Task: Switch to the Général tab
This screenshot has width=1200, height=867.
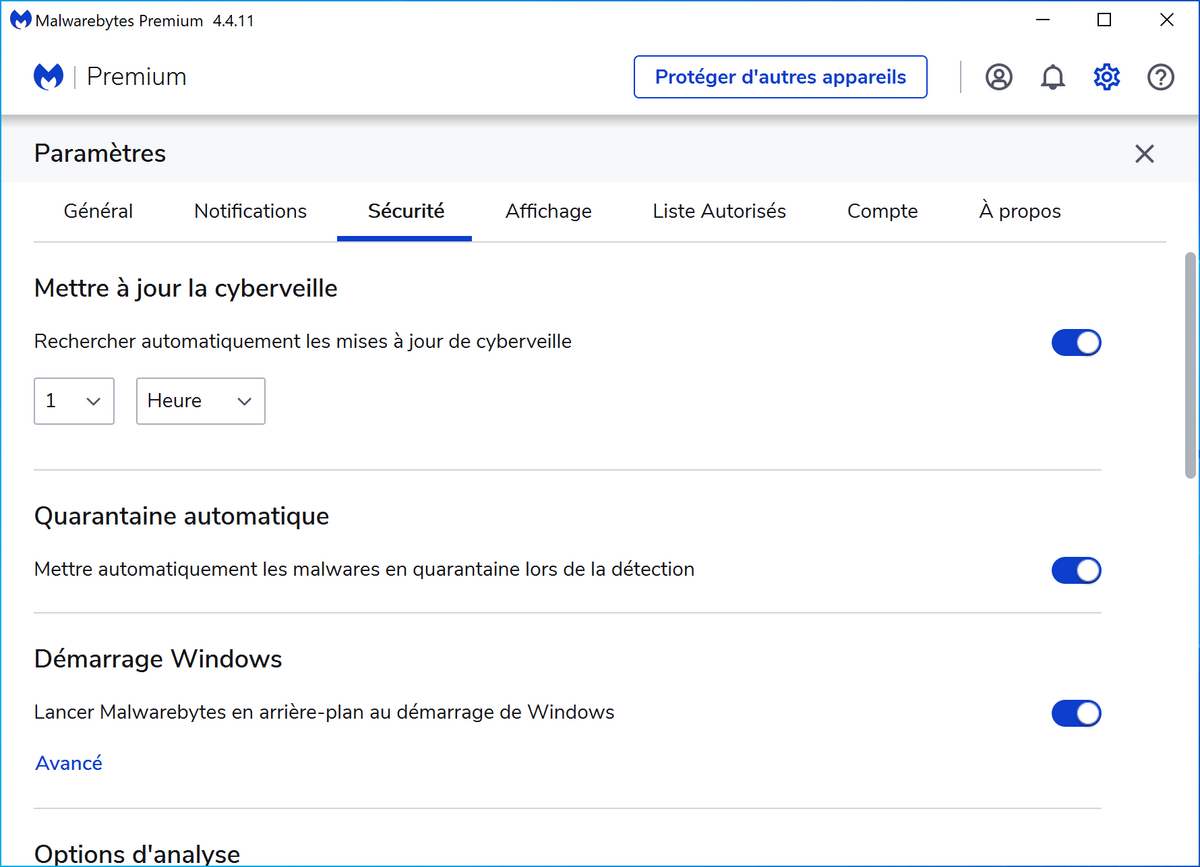Action: coord(98,211)
